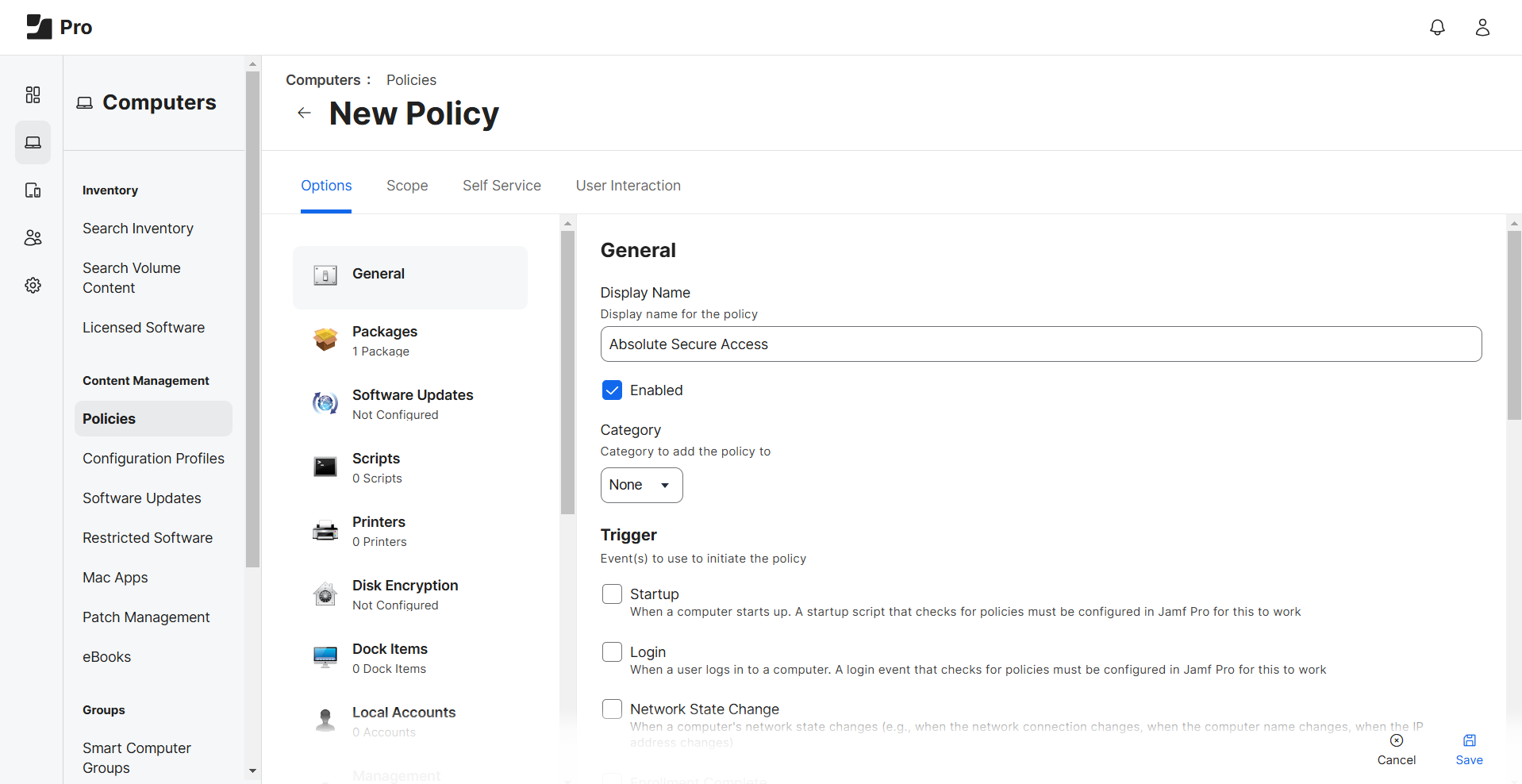Check the Login trigger checkbox

612,651
